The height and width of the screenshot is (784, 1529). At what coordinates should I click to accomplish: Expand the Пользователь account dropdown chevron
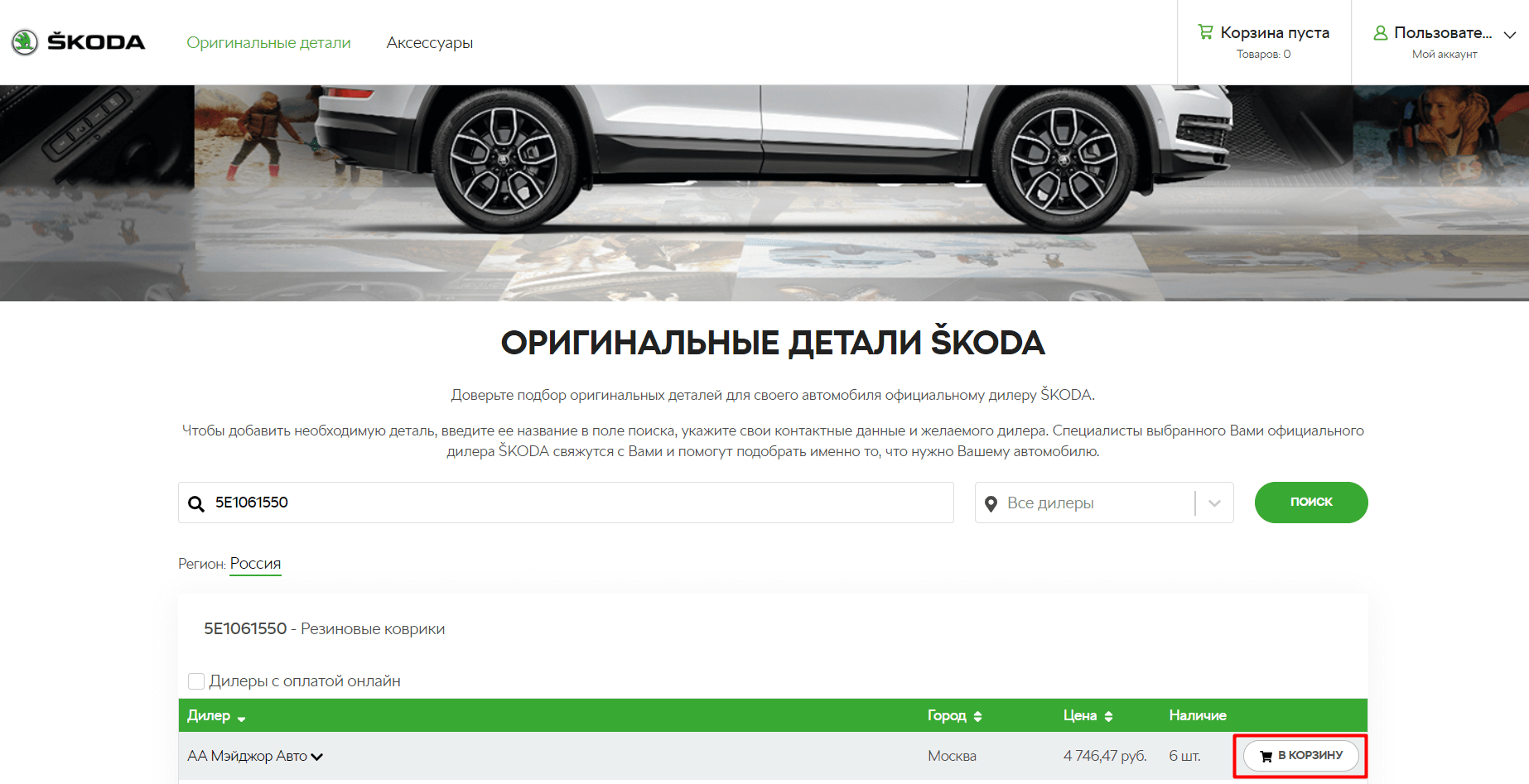click(1510, 35)
